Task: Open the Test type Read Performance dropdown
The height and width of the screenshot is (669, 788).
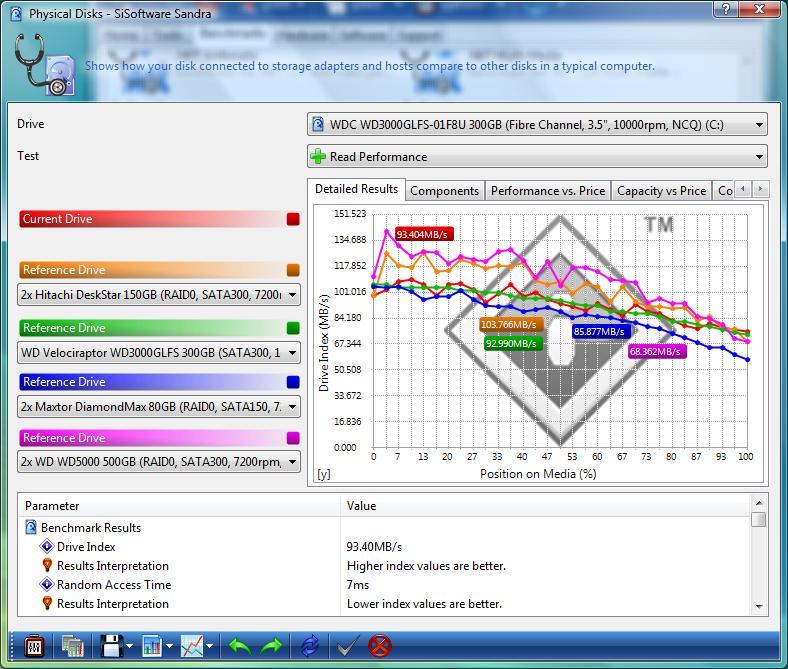Action: click(537, 157)
